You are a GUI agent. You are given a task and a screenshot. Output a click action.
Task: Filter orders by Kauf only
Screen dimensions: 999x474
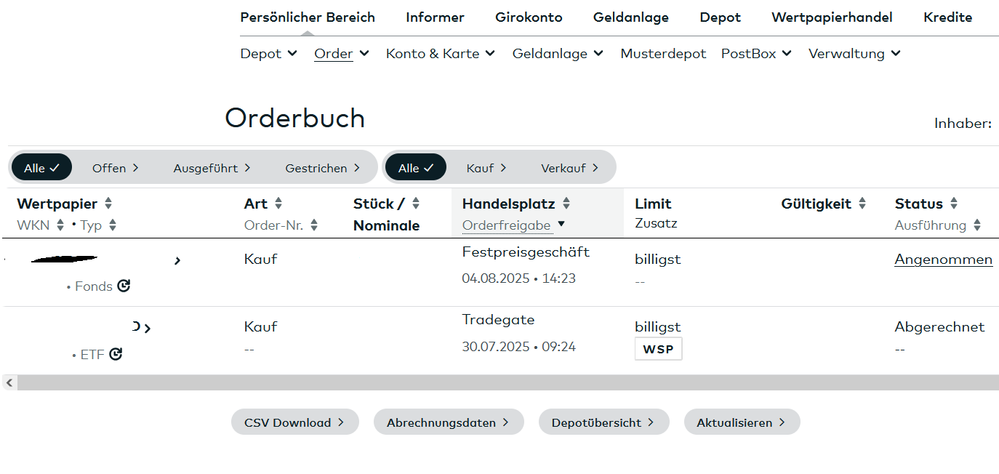coord(487,168)
